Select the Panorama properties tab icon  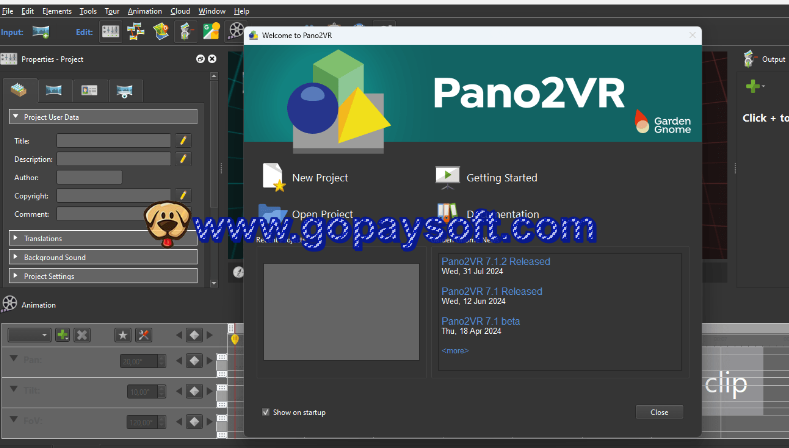pos(54,91)
